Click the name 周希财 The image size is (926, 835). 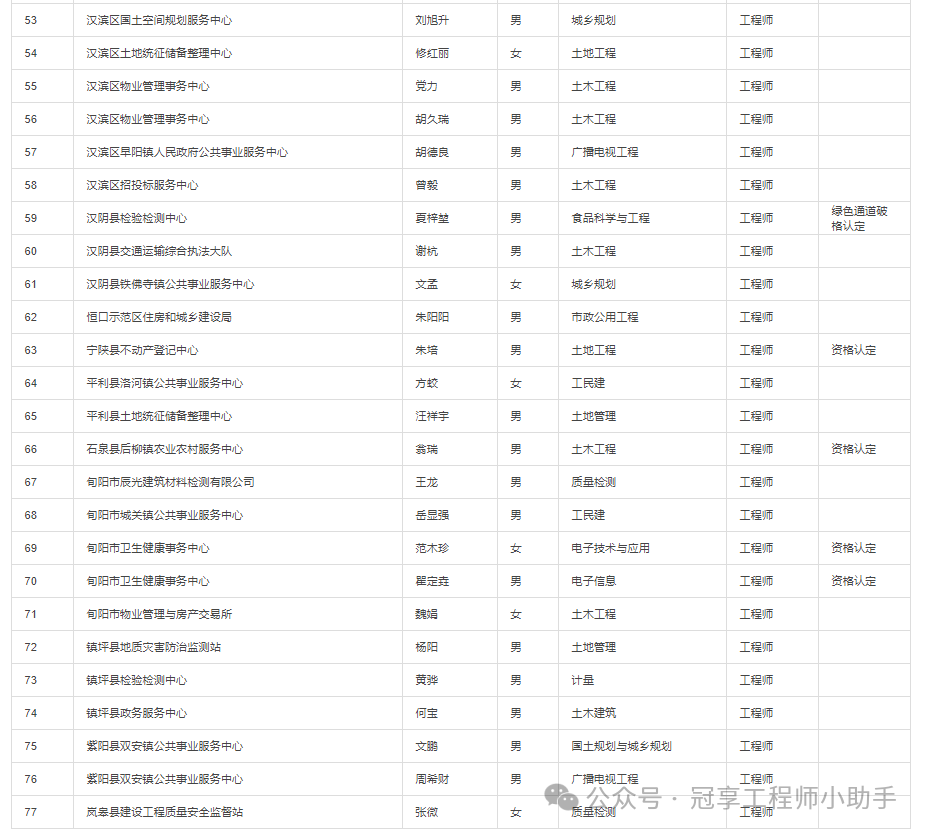click(432, 781)
